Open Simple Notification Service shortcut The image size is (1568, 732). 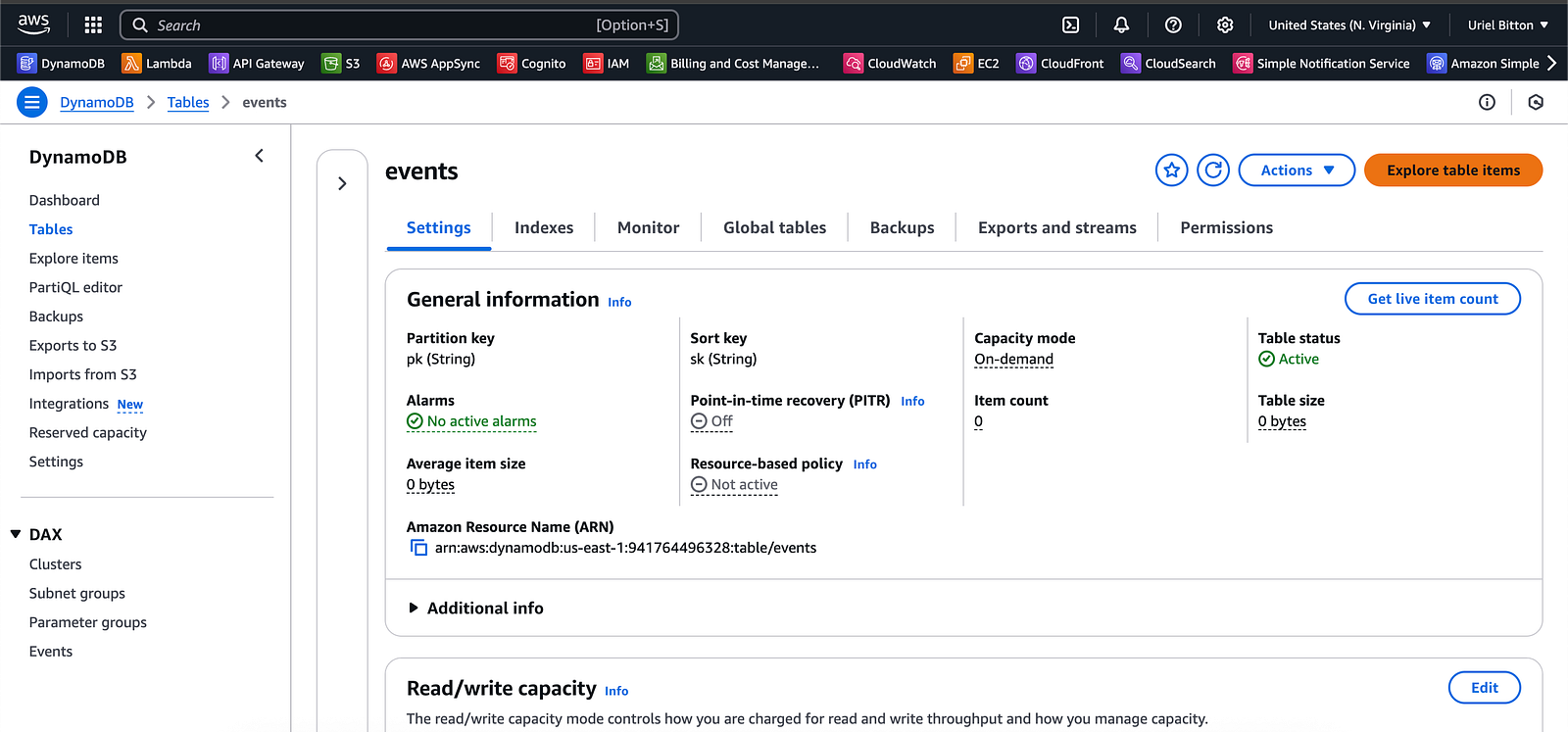[x=1322, y=64]
